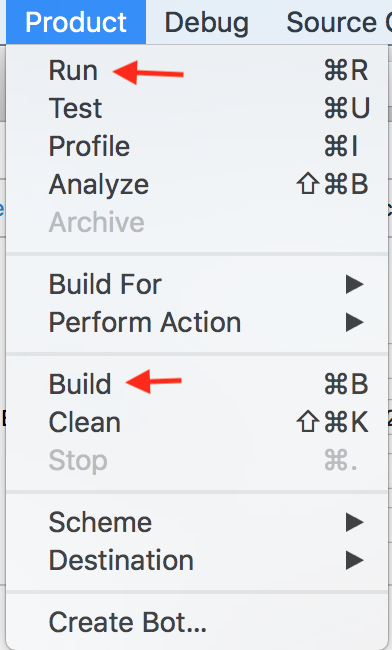Close the highlighted Product menu title
Image resolution: width=392 pixels, height=650 pixels.
tap(76, 22)
